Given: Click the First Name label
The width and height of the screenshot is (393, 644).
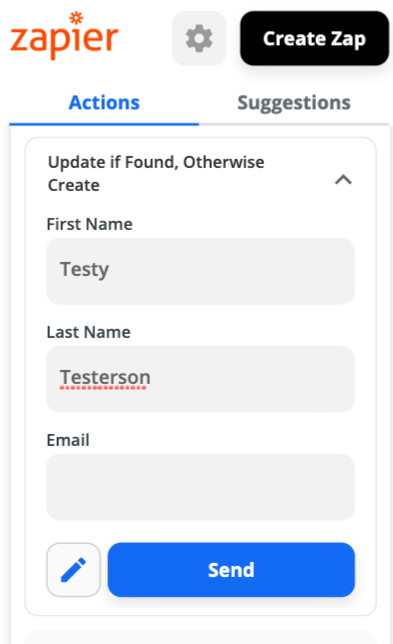Looking at the screenshot, I should (90, 224).
